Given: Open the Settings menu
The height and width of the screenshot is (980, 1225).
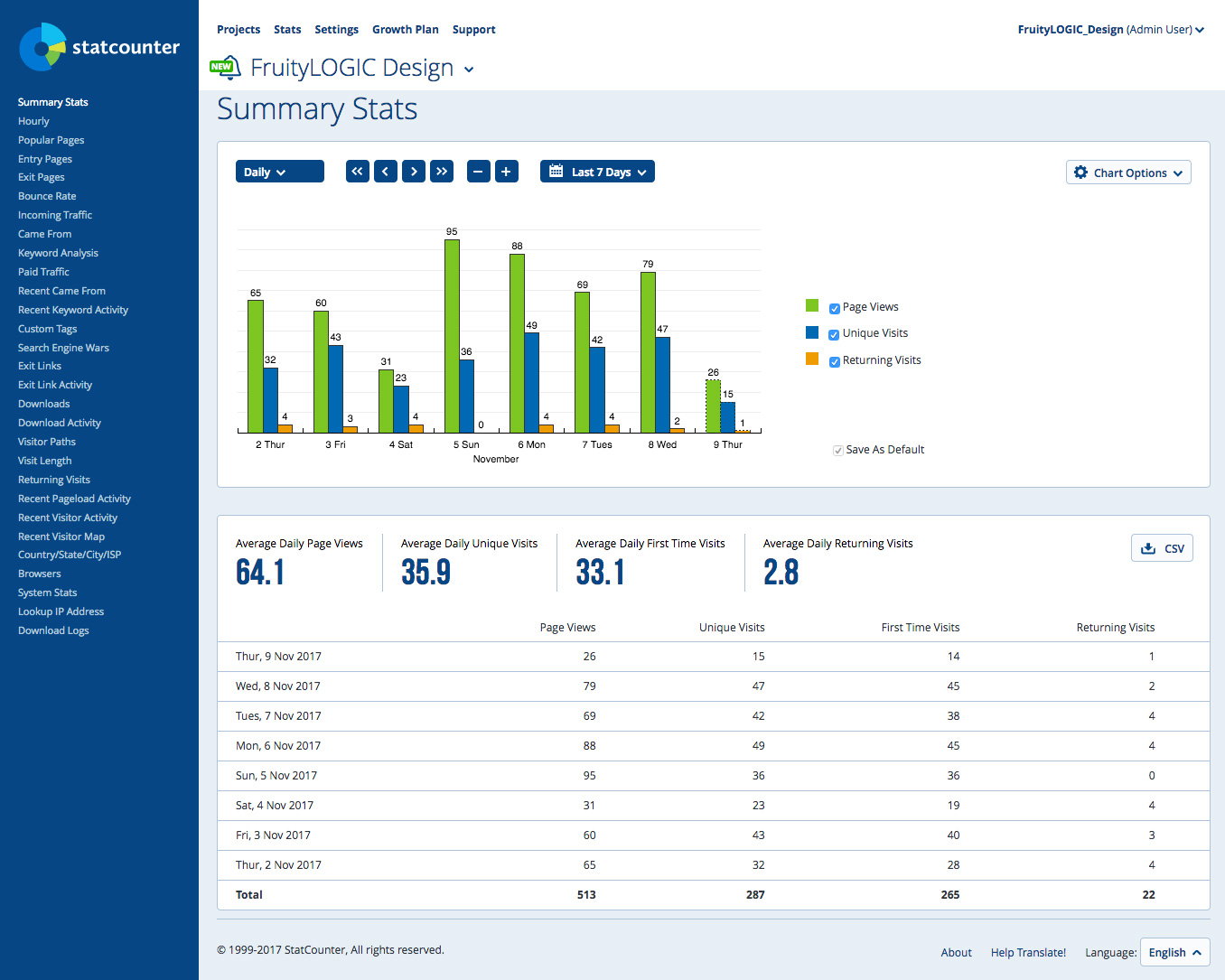Looking at the screenshot, I should [336, 30].
